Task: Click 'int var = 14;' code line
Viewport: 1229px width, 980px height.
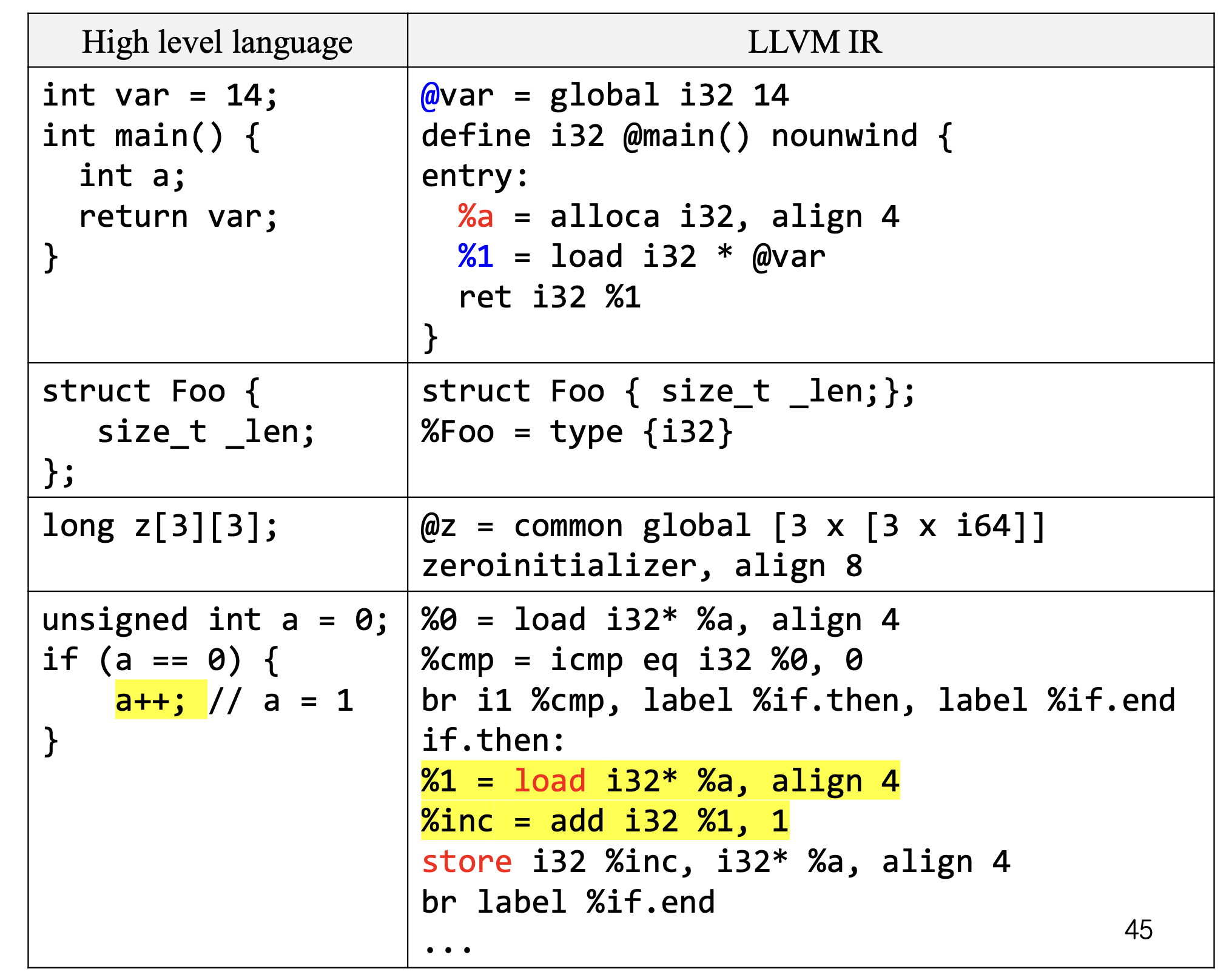Action: click(160, 96)
